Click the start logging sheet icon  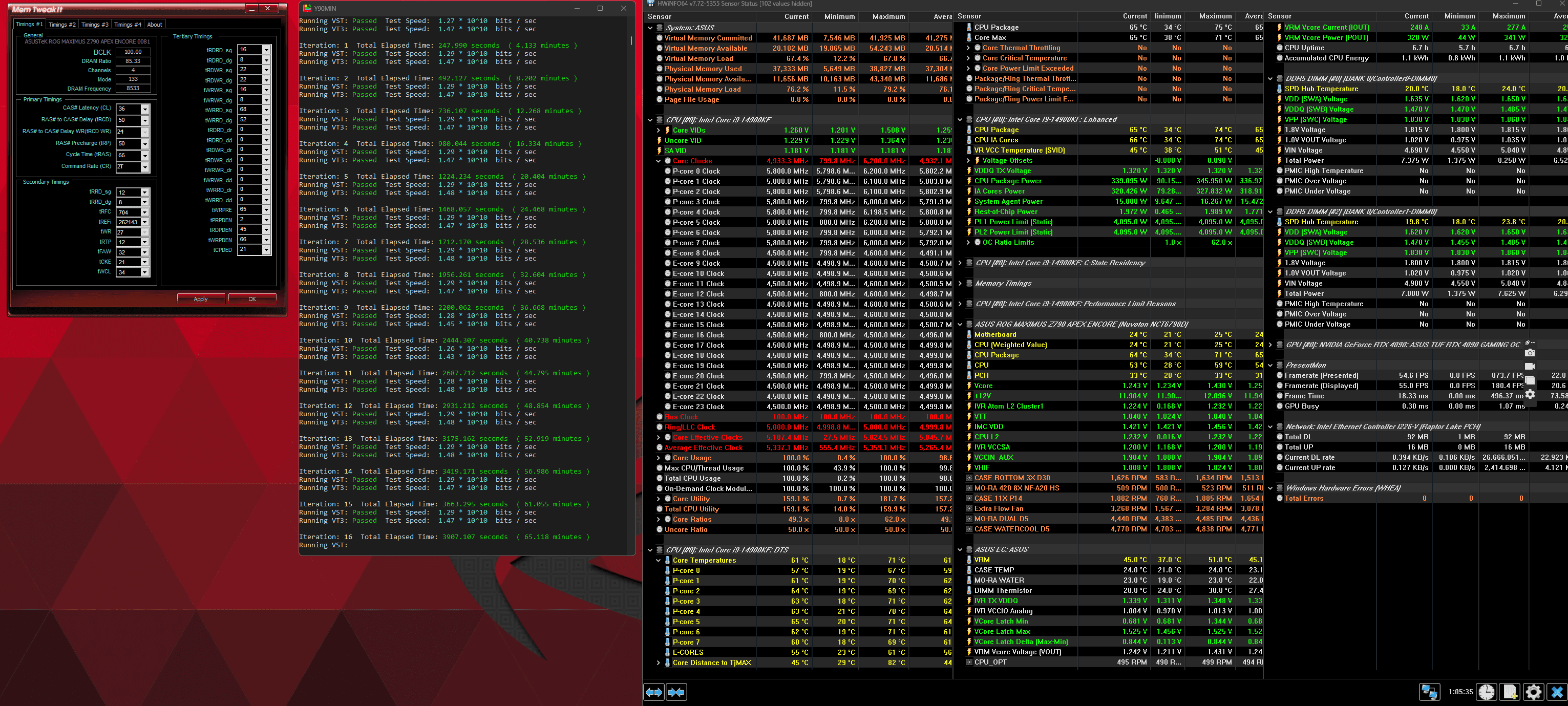click(x=1510, y=692)
